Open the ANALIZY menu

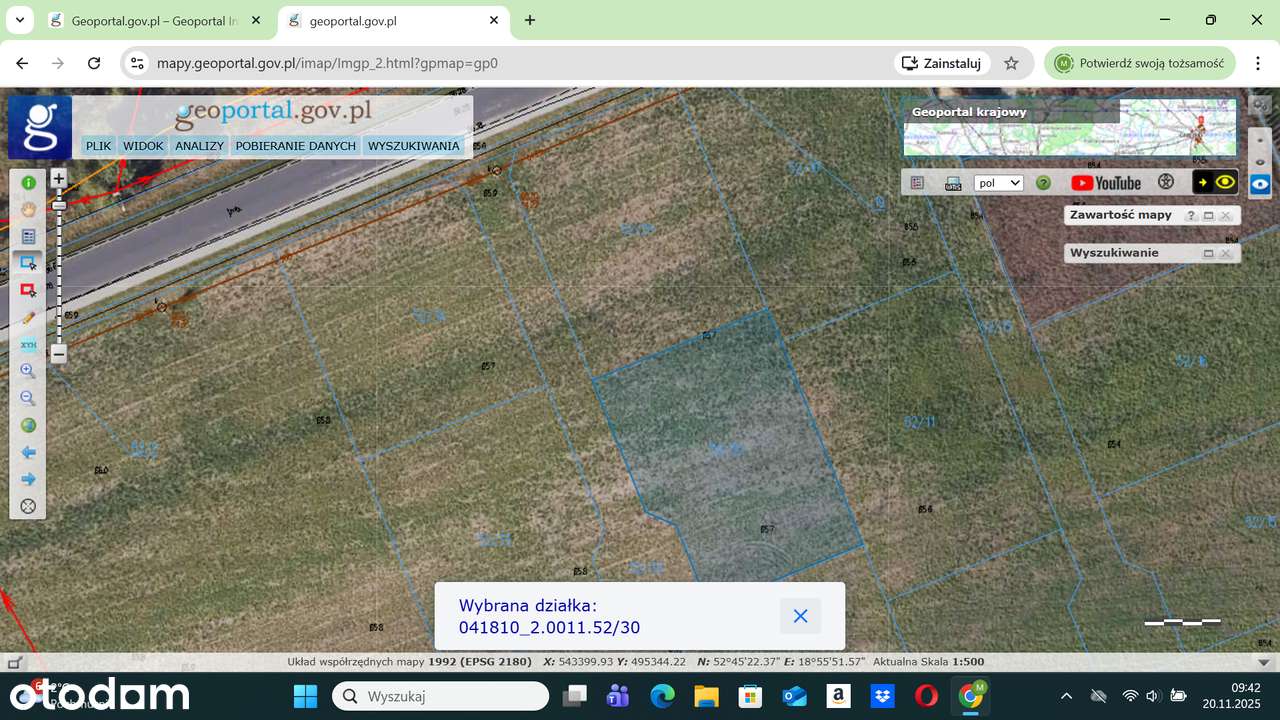click(x=199, y=146)
